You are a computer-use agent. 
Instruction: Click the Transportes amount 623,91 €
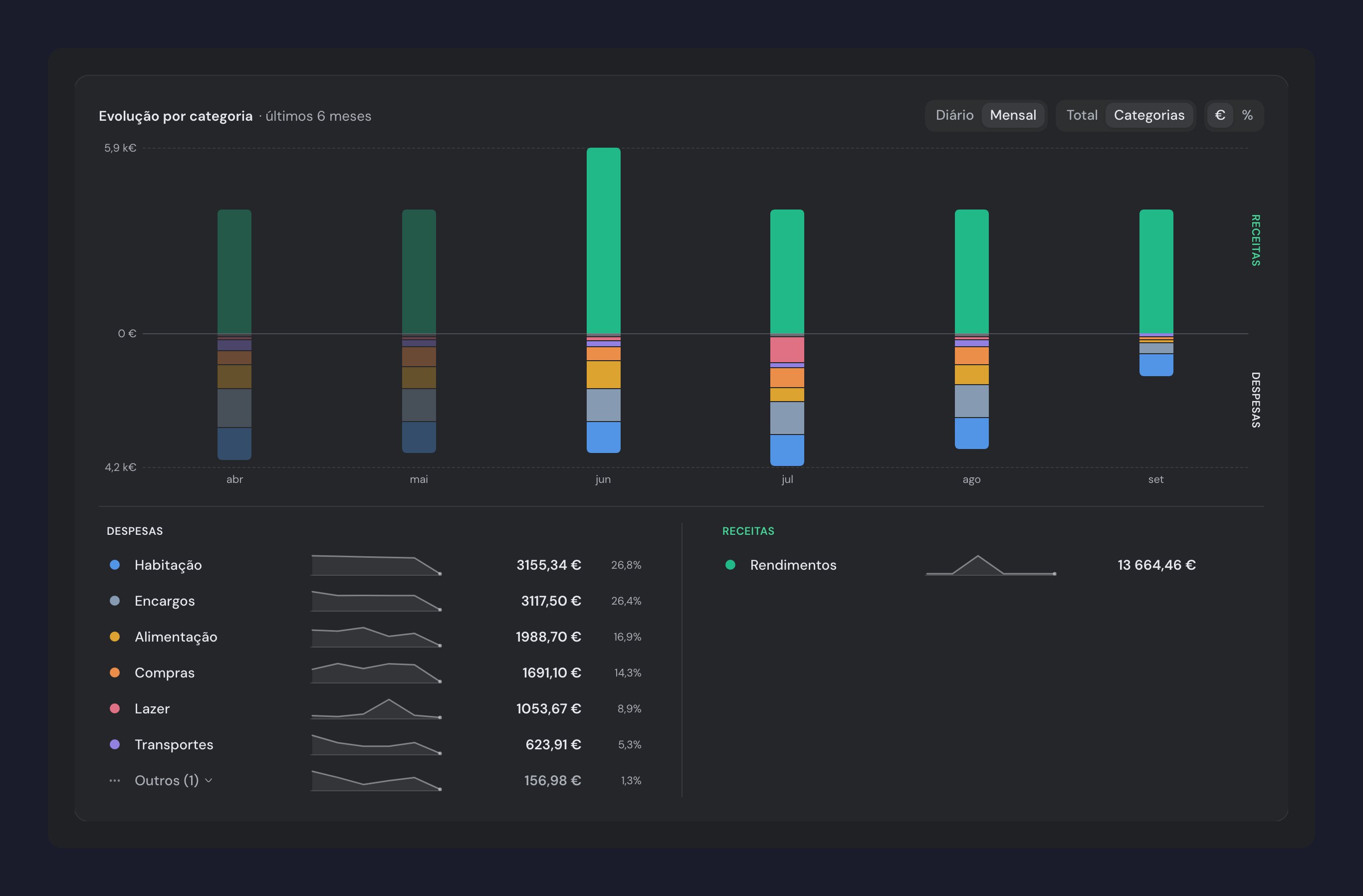click(x=553, y=744)
